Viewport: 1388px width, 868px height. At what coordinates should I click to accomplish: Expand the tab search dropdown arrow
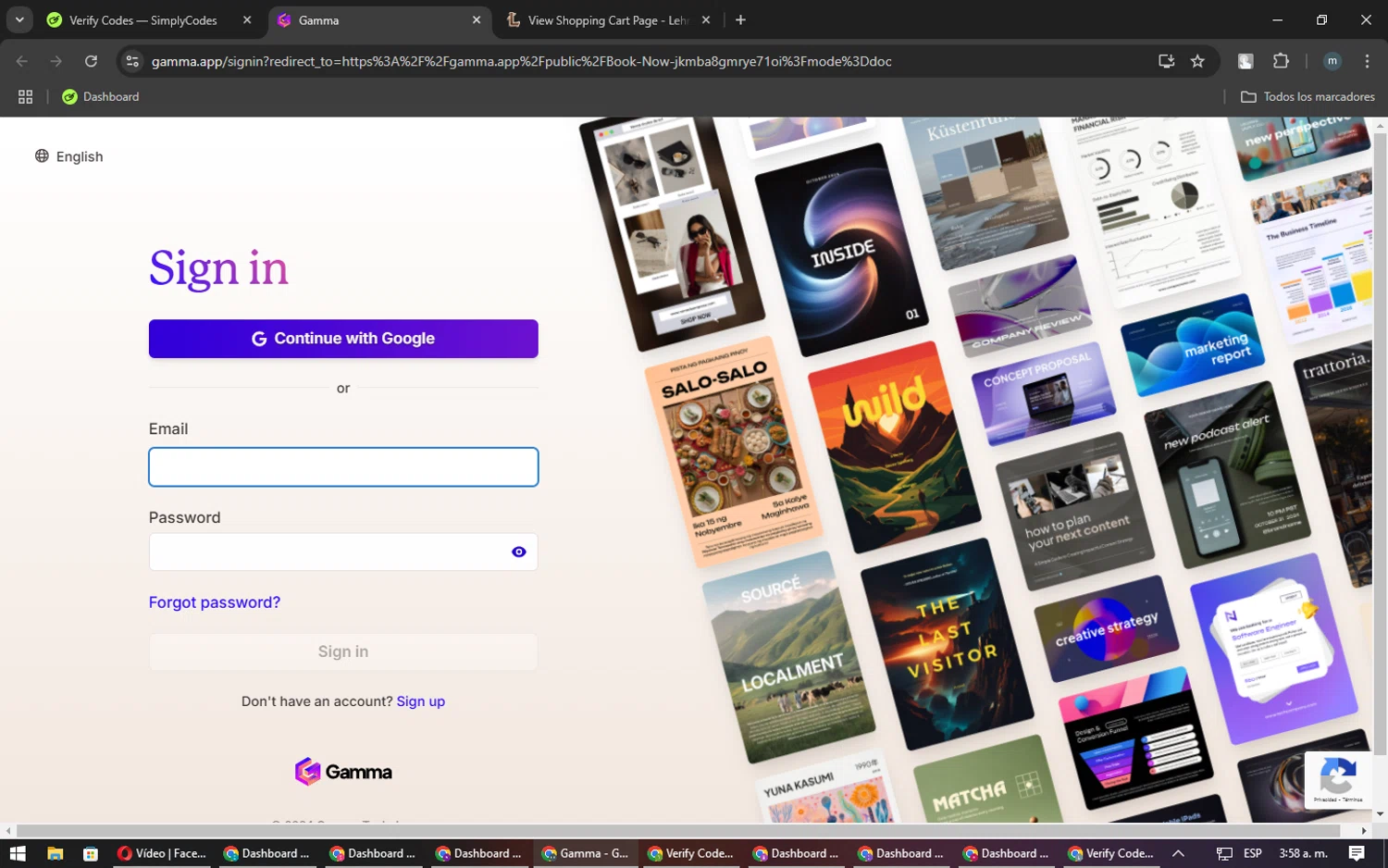click(x=19, y=19)
